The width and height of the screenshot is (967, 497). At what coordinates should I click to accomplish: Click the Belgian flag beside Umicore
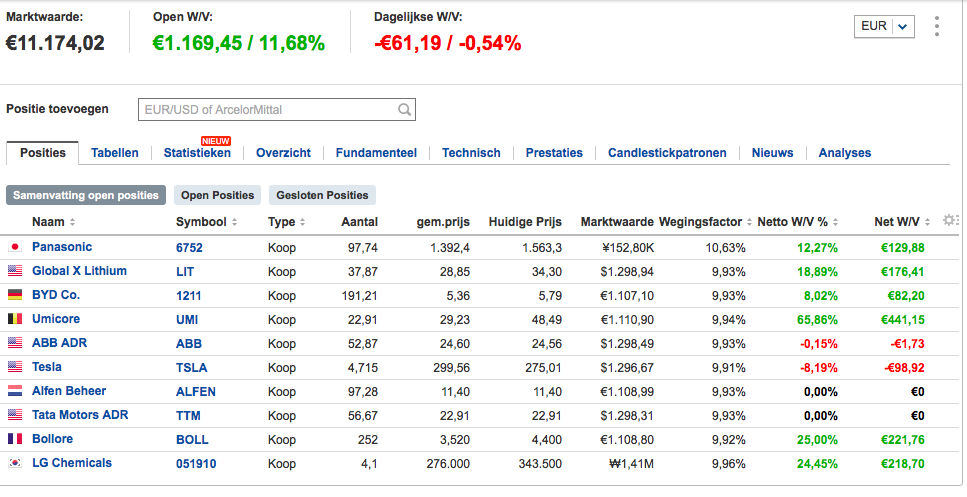[15, 319]
